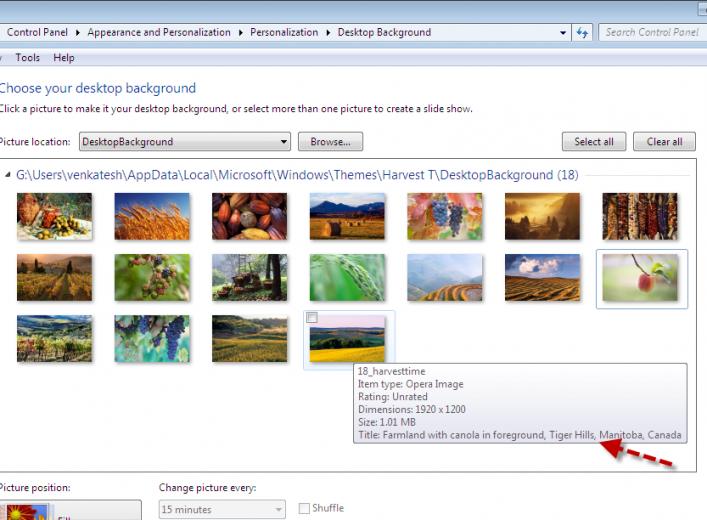The width and height of the screenshot is (707, 520).
Task: Pick the terraced rice fields wallpaper
Action: tap(445, 277)
